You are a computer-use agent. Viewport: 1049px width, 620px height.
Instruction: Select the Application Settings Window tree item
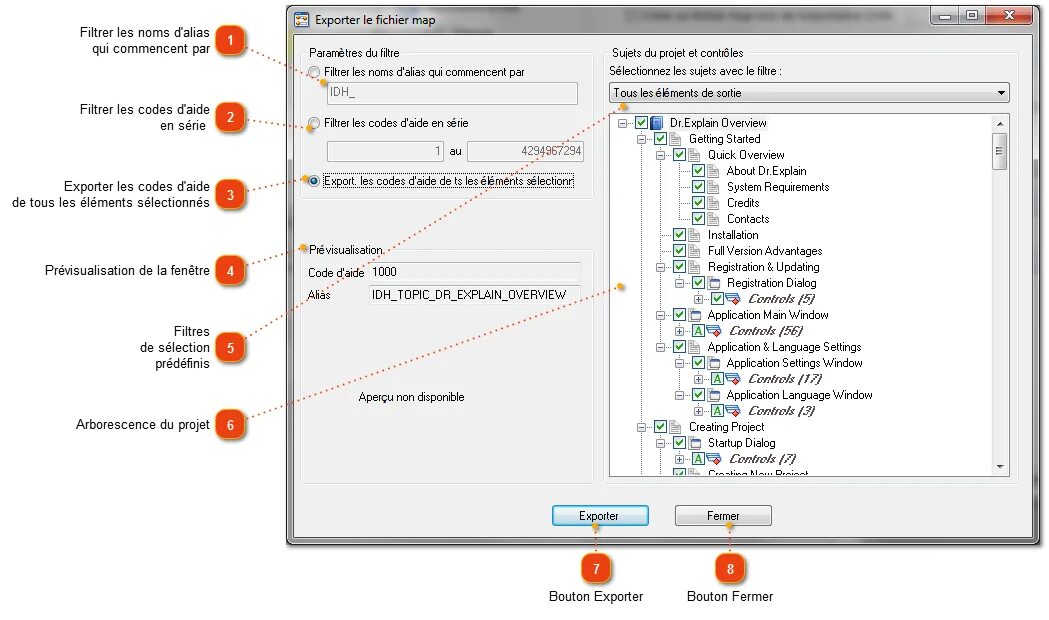(795, 363)
